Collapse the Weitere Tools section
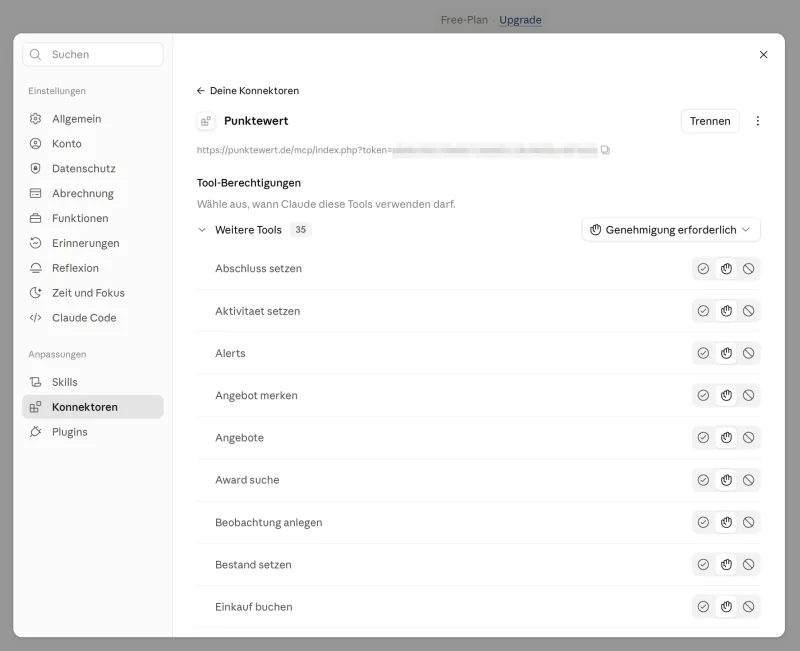This screenshot has width=800, height=651. tap(202, 230)
